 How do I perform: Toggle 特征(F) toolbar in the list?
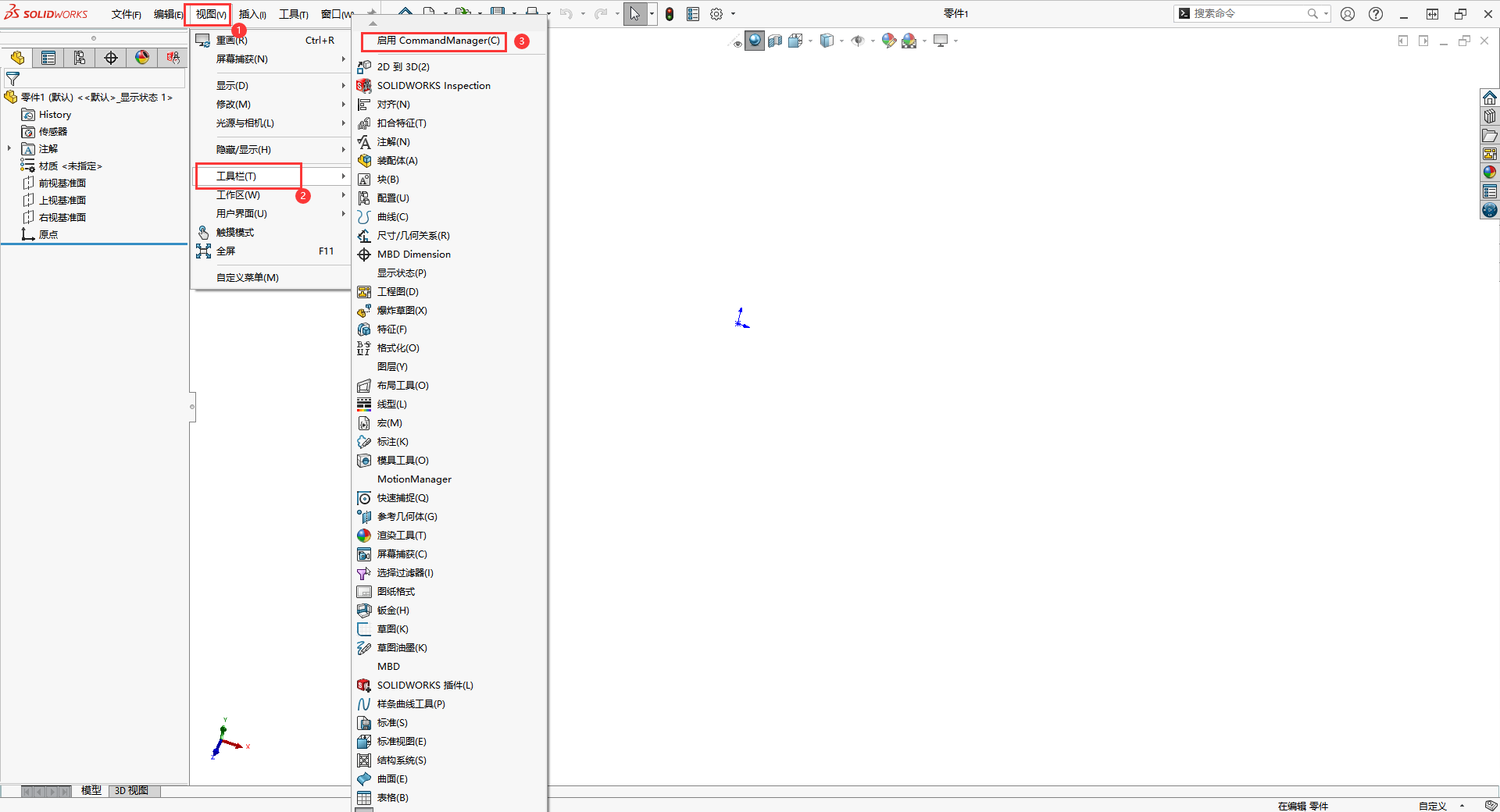click(x=391, y=329)
